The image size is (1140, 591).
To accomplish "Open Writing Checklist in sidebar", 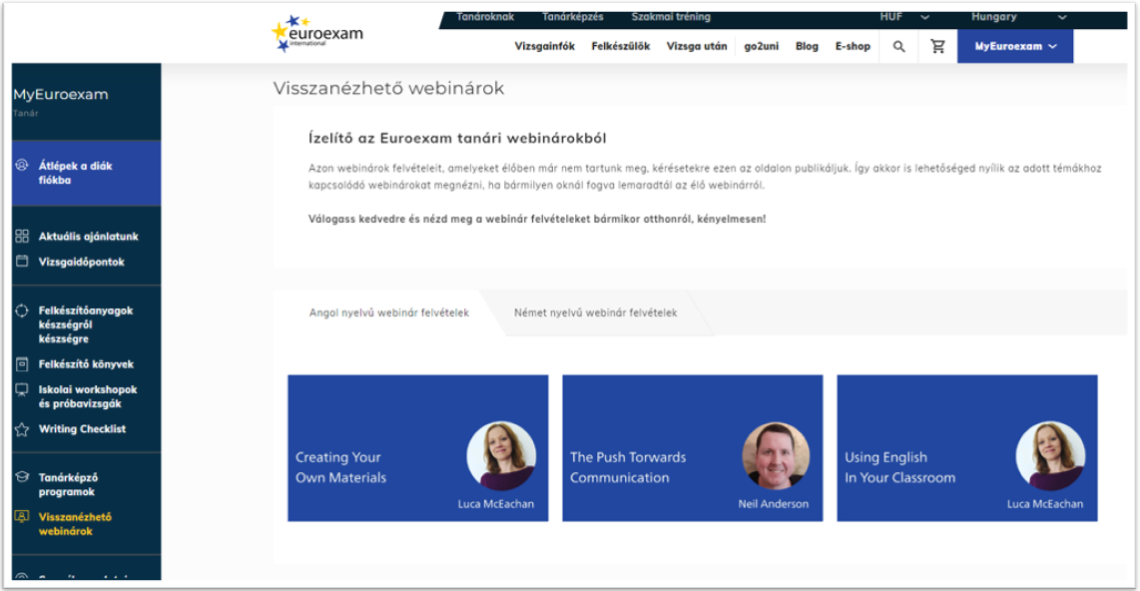I will (x=82, y=429).
